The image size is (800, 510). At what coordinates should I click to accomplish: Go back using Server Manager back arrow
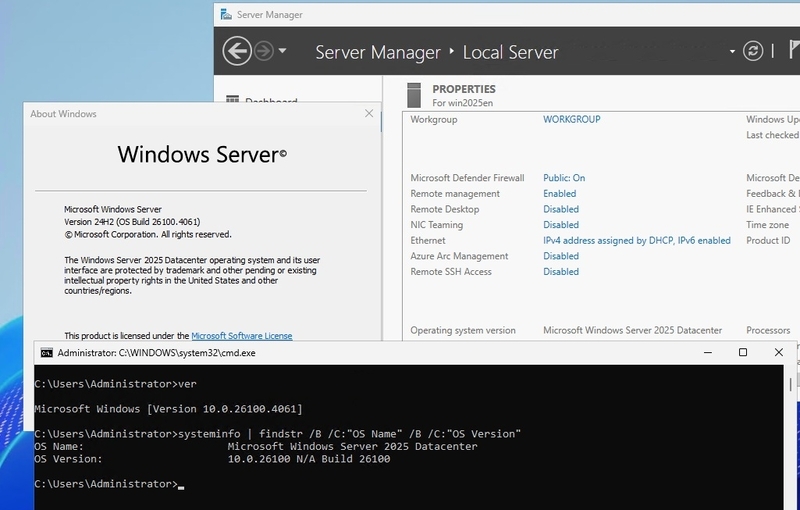[x=237, y=51]
